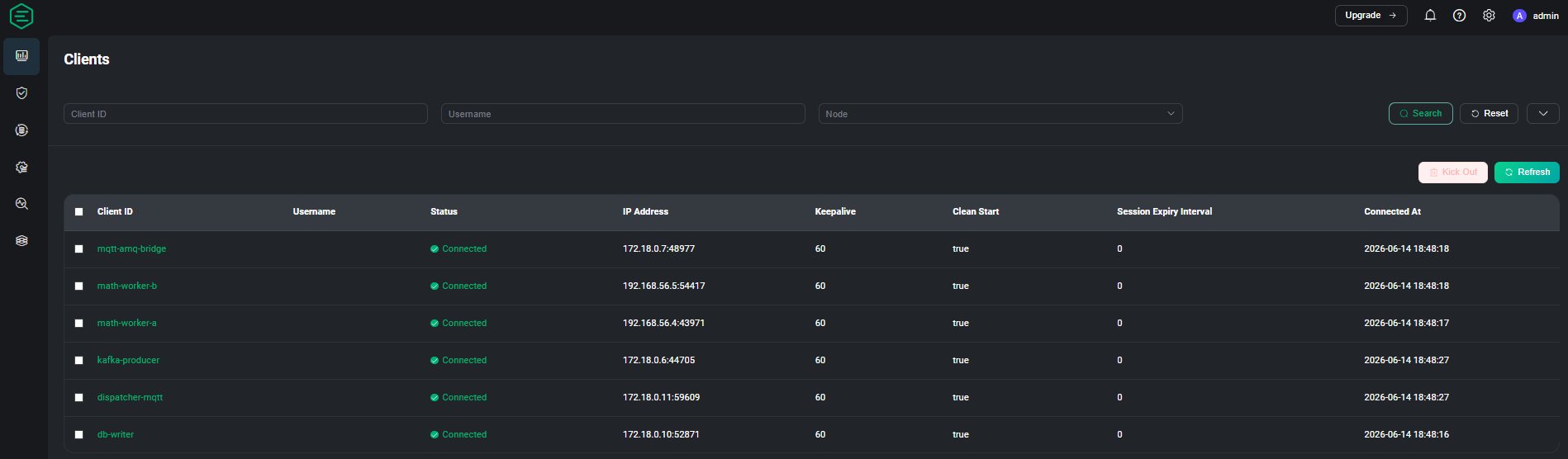This screenshot has width=1568, height=459.
Task: Open the math-worker-a client link
Action: 126,324
